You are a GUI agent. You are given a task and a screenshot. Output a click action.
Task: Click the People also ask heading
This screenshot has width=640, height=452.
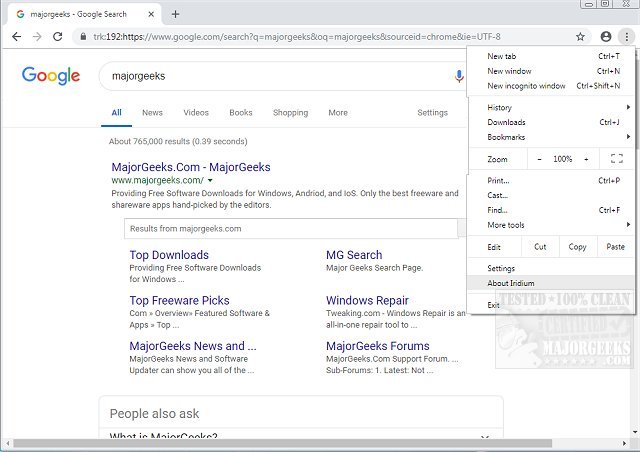click(154, 414)
